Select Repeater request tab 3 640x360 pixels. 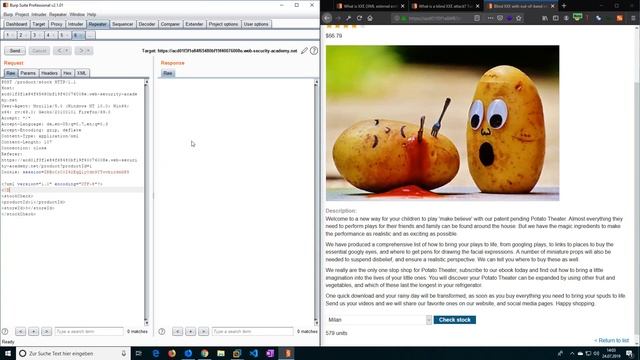click(x=36, y=35)
